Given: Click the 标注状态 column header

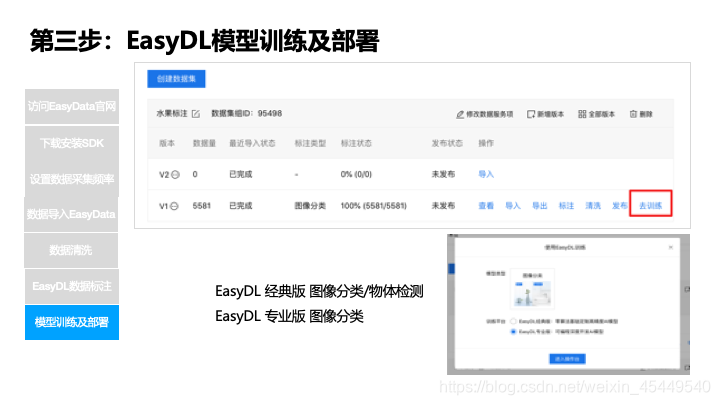Looking at the screenshot, I should 356,143.
